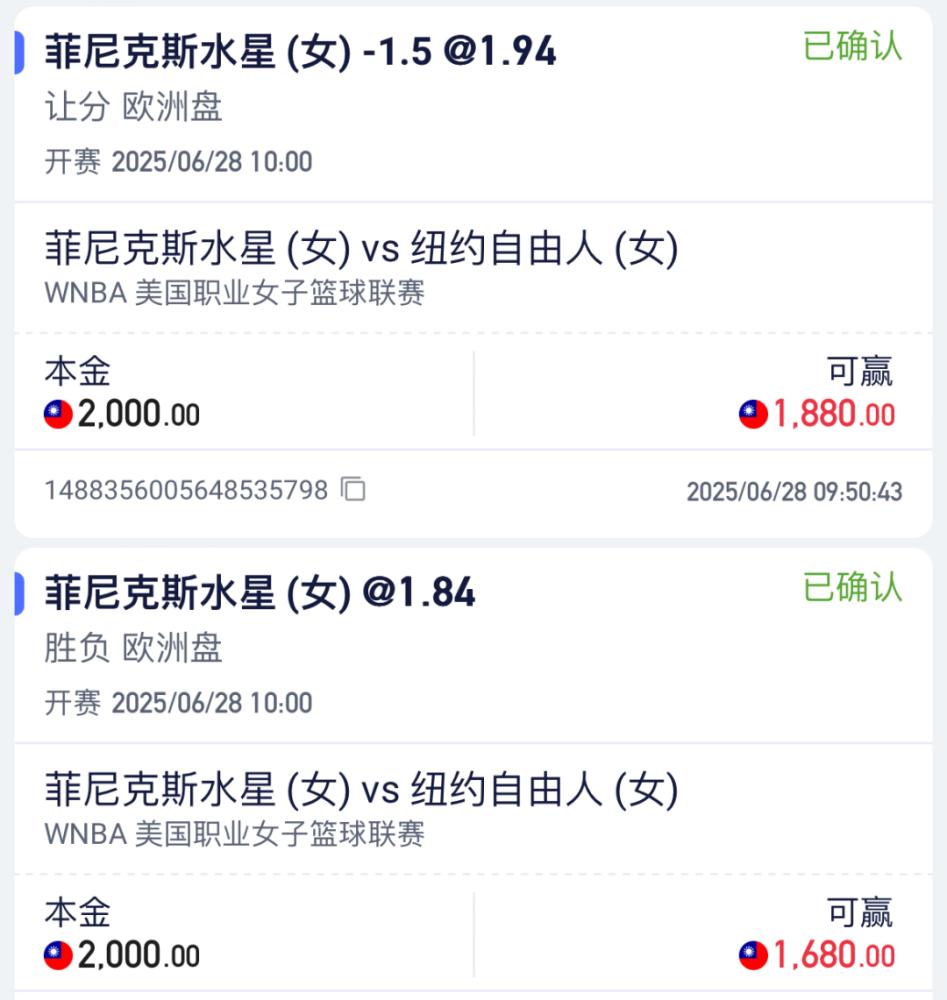Viewport: 947px width, 1000px height.
Task: Tap the 可赢 amount 1,880.00
Action: click(834, 414)
